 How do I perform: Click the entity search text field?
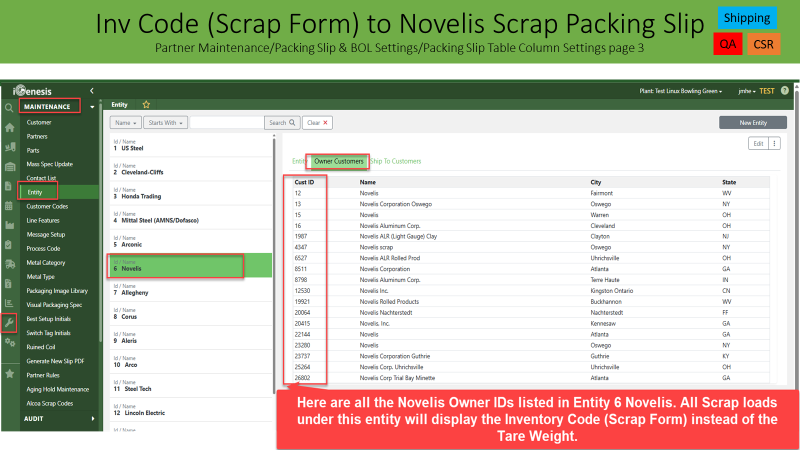point(227,123)
